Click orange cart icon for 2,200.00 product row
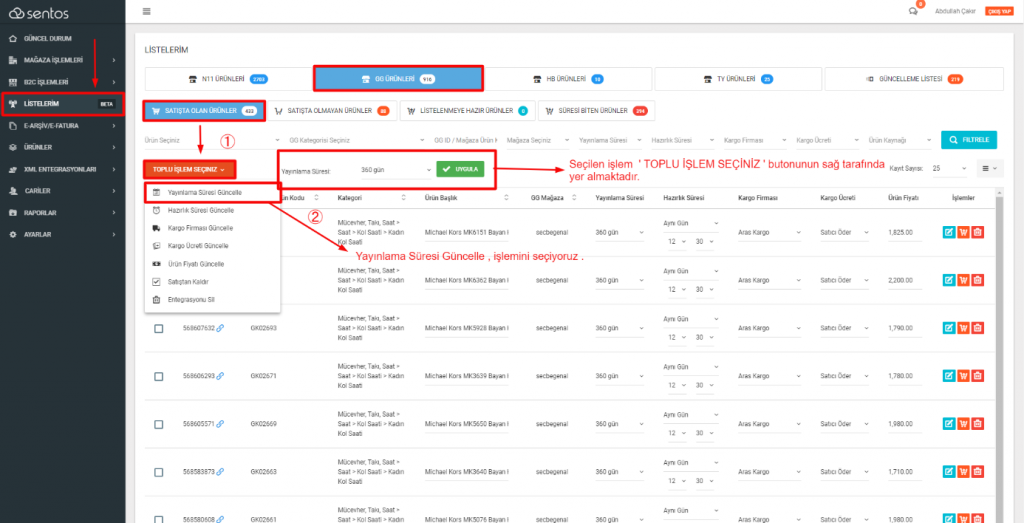This screenshot has height=523, width=1024. click(x=963, y=280)
